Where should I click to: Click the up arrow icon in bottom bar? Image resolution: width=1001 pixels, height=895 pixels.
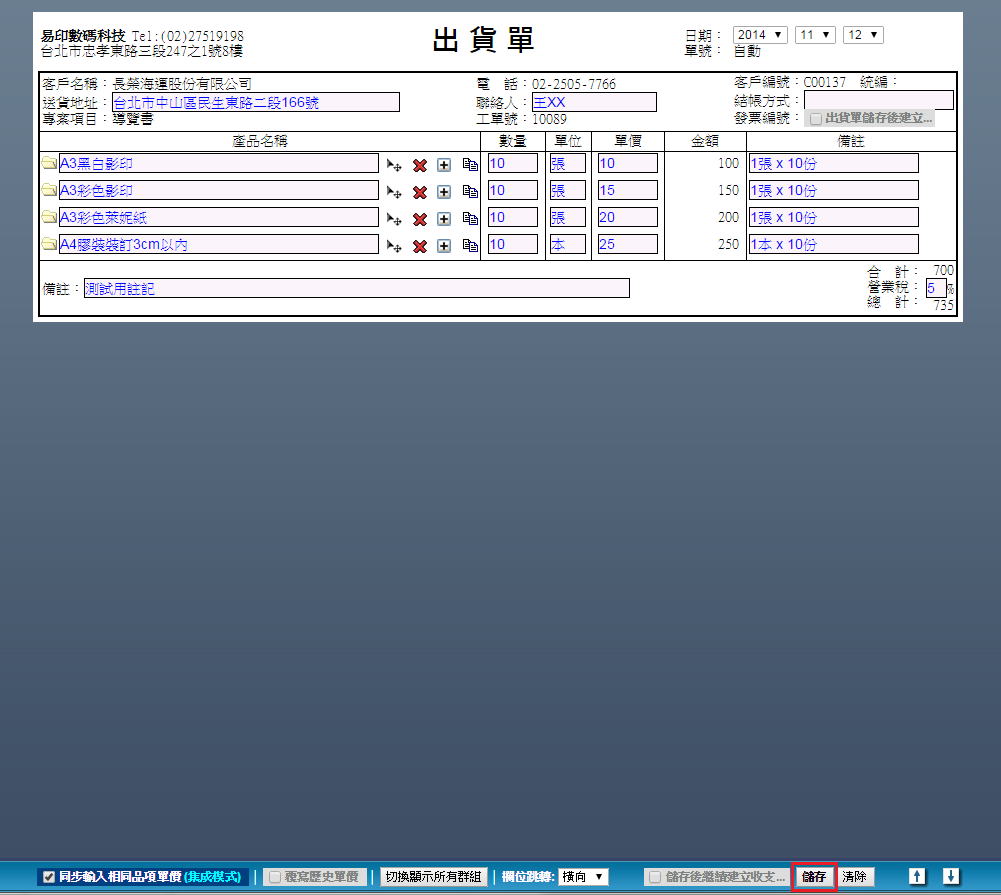tap(917, 876)
